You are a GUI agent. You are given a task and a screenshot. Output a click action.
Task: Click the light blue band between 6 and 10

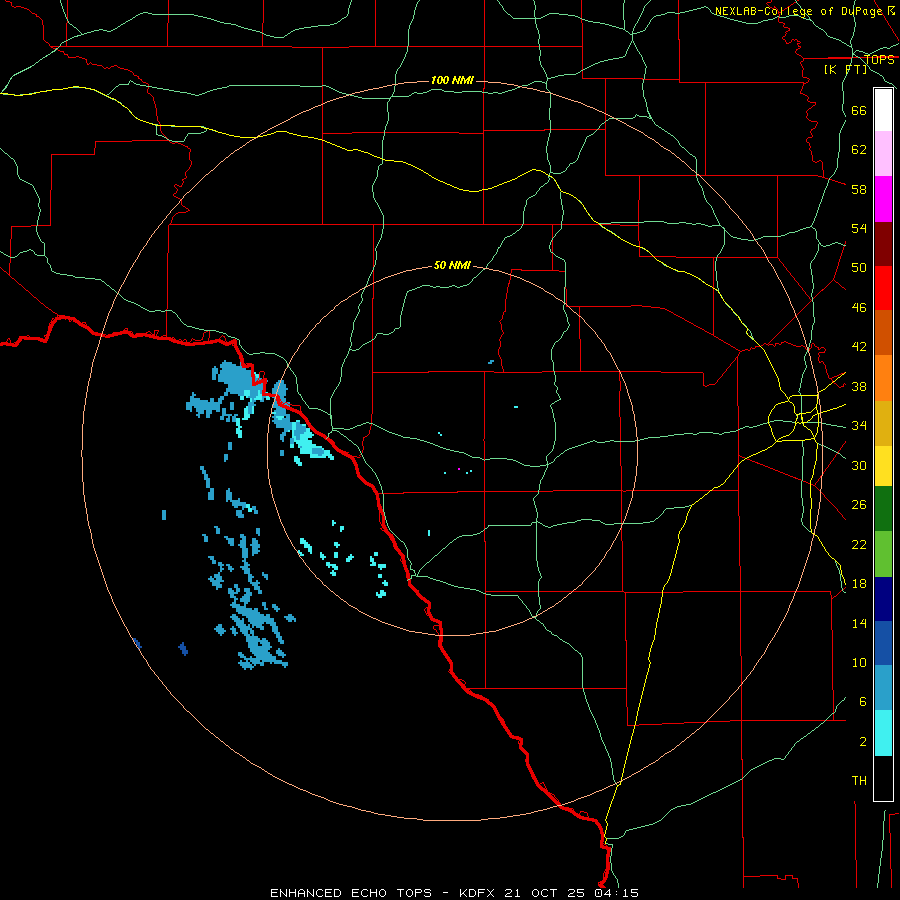(883, 688)
